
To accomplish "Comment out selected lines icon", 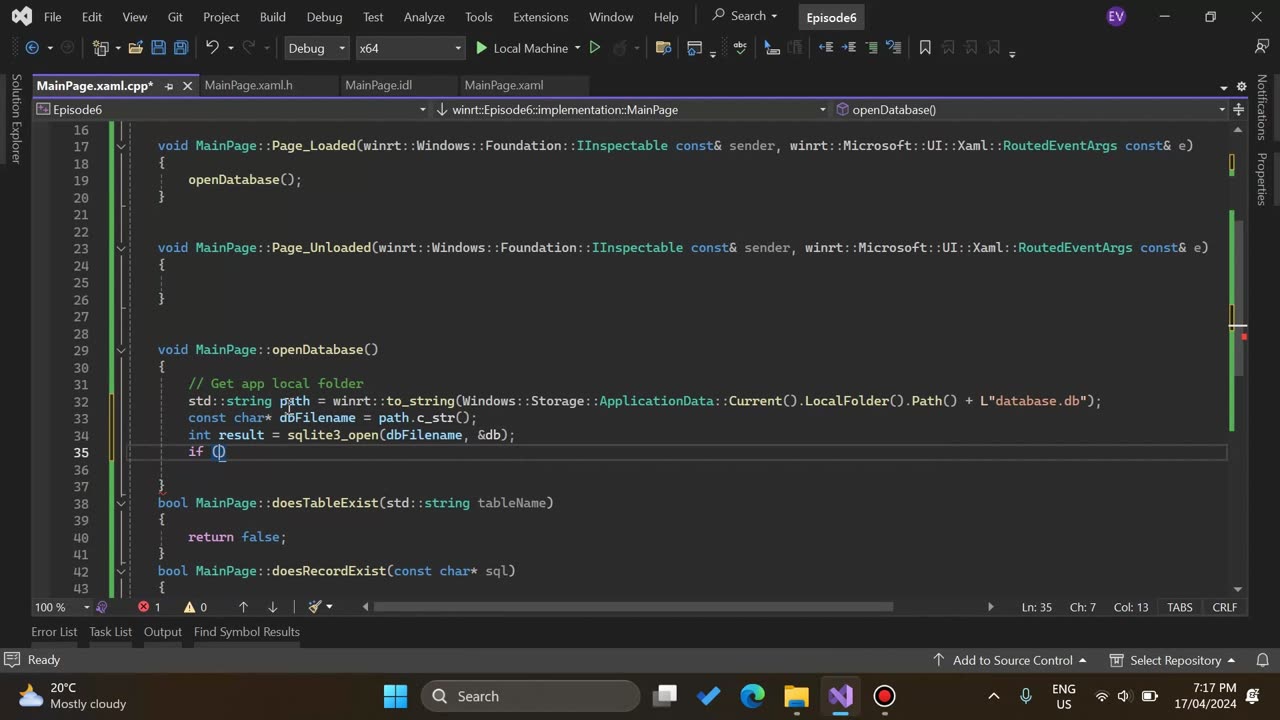I will [x=872, y=48].
